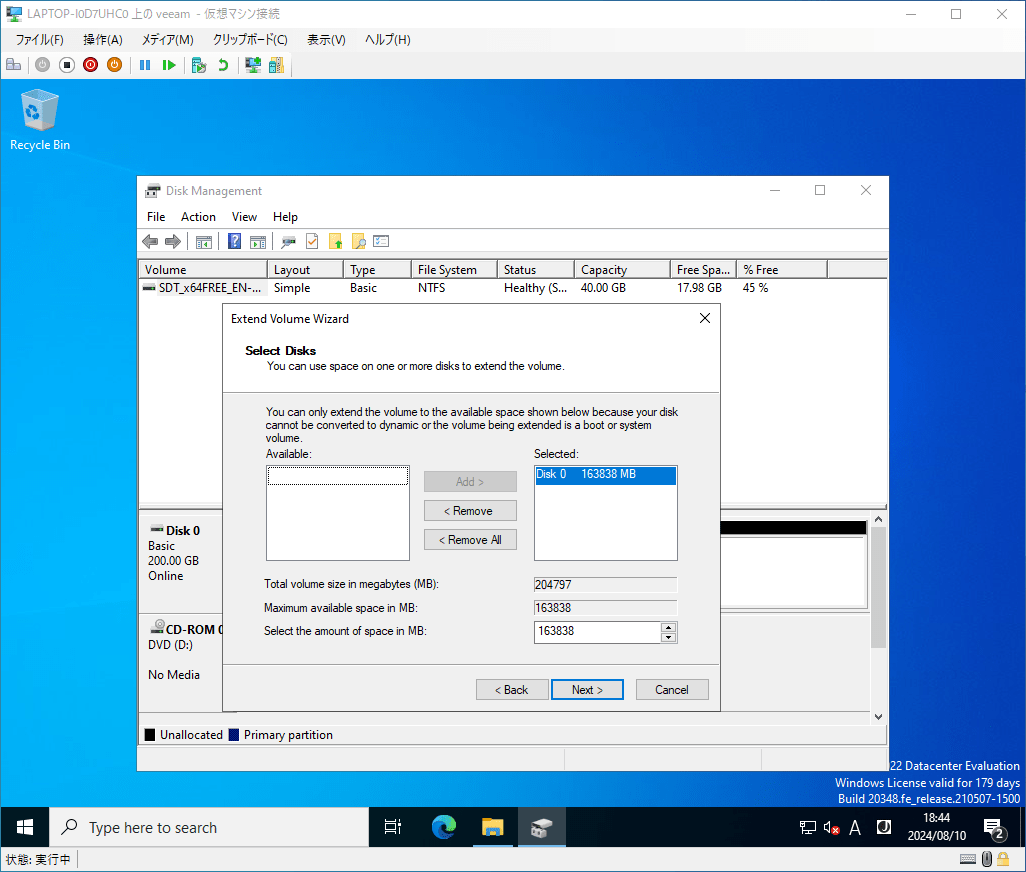Close the Extend Volume Wizard dialog
Screen dimensions: 1026x872
(x=705, y=318)
